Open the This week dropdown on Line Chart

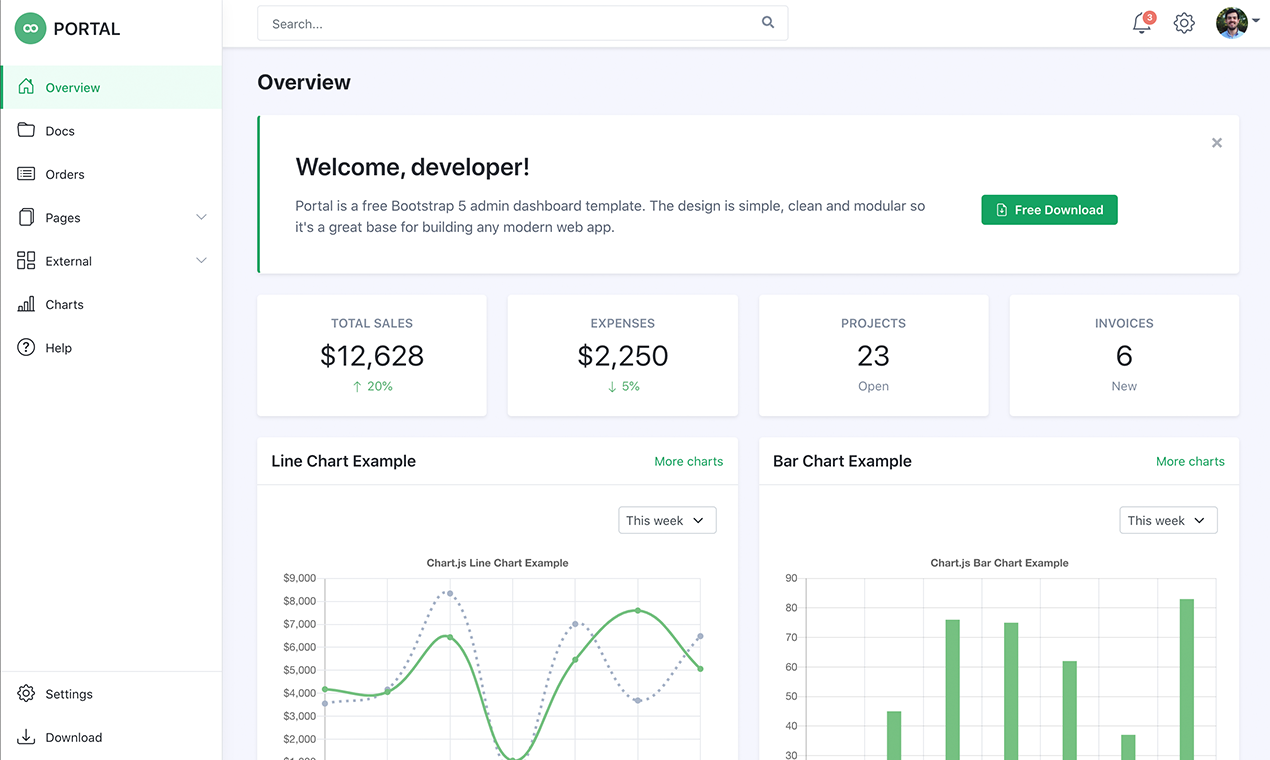[666, 520]
